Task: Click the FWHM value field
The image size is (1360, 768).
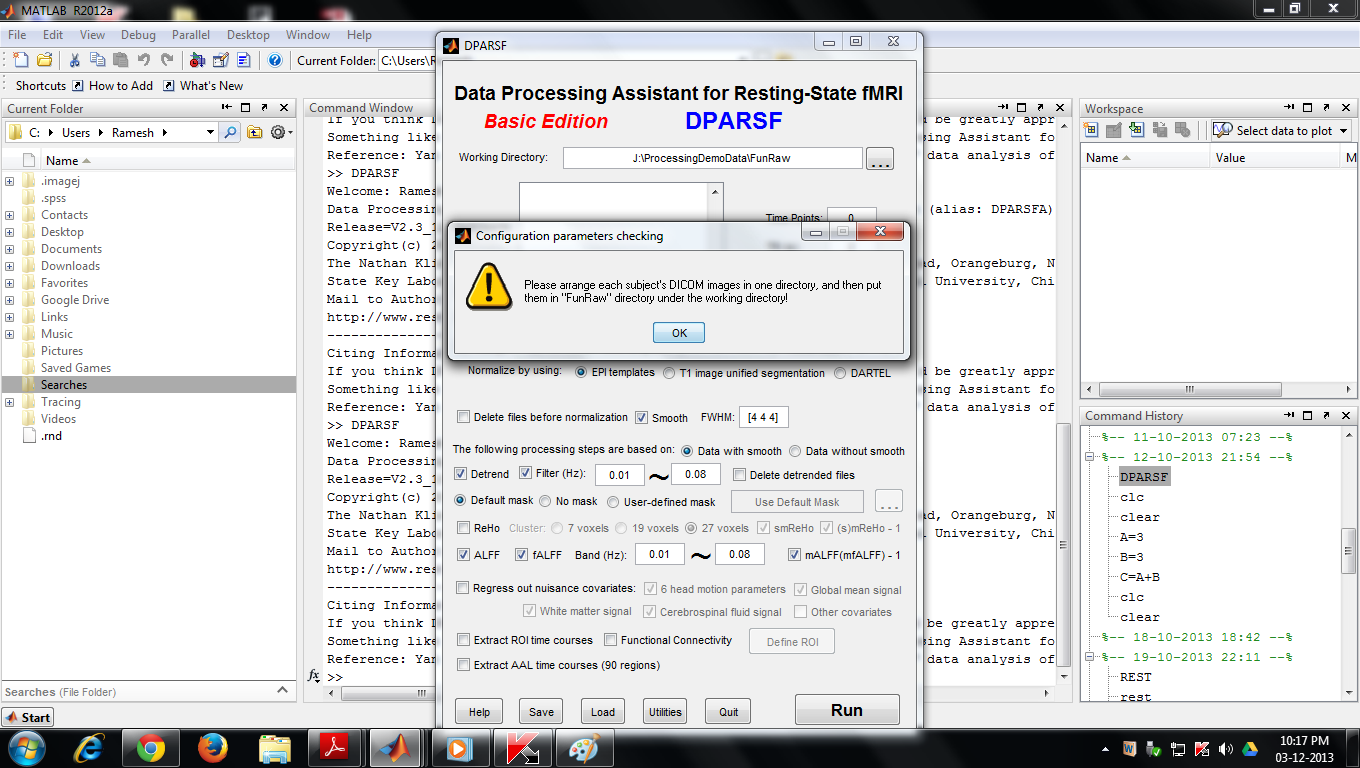Action: [763, 417]
